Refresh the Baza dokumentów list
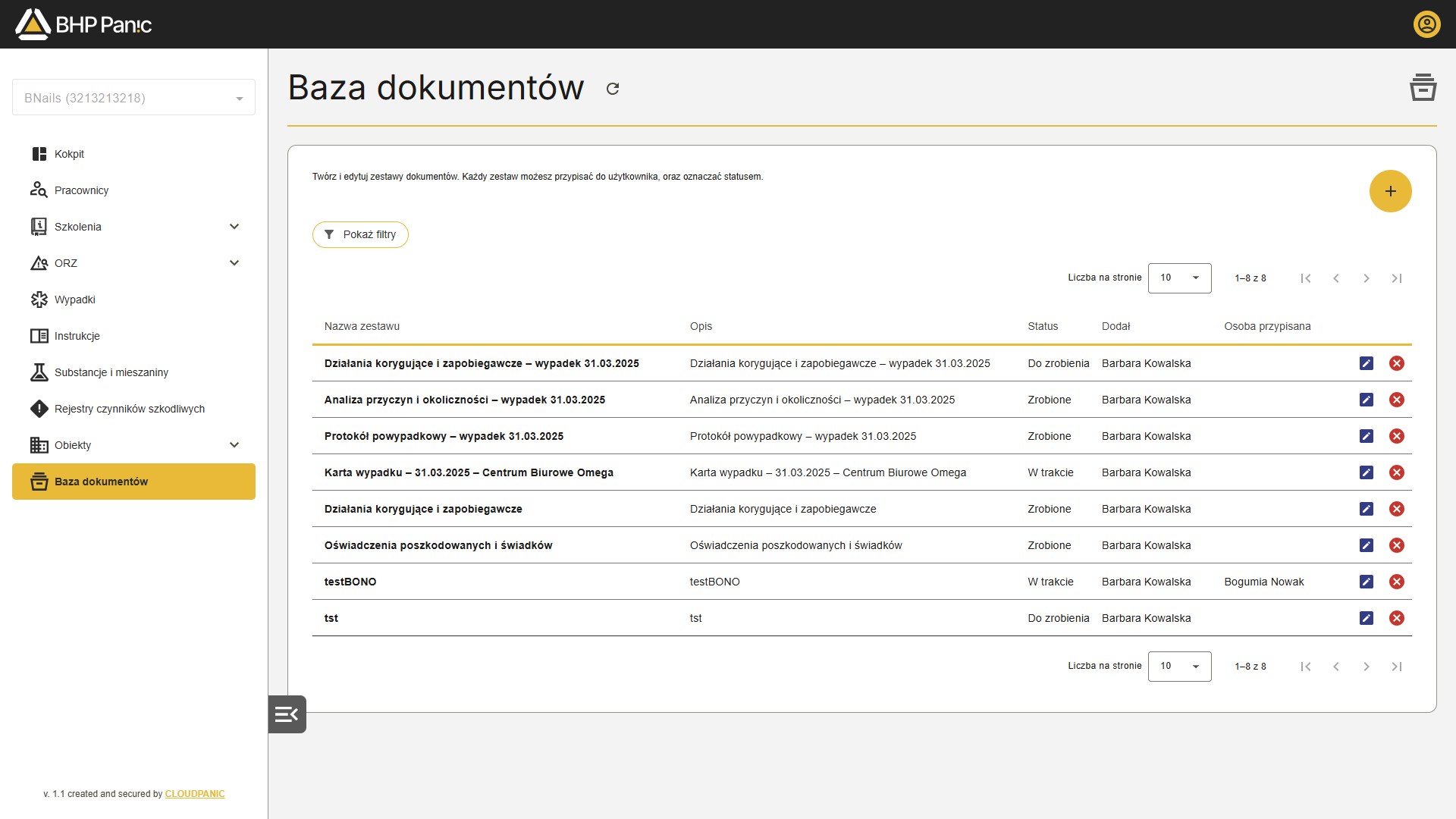The height and width of the screenshot is (819, 1456). click(613, 89)
